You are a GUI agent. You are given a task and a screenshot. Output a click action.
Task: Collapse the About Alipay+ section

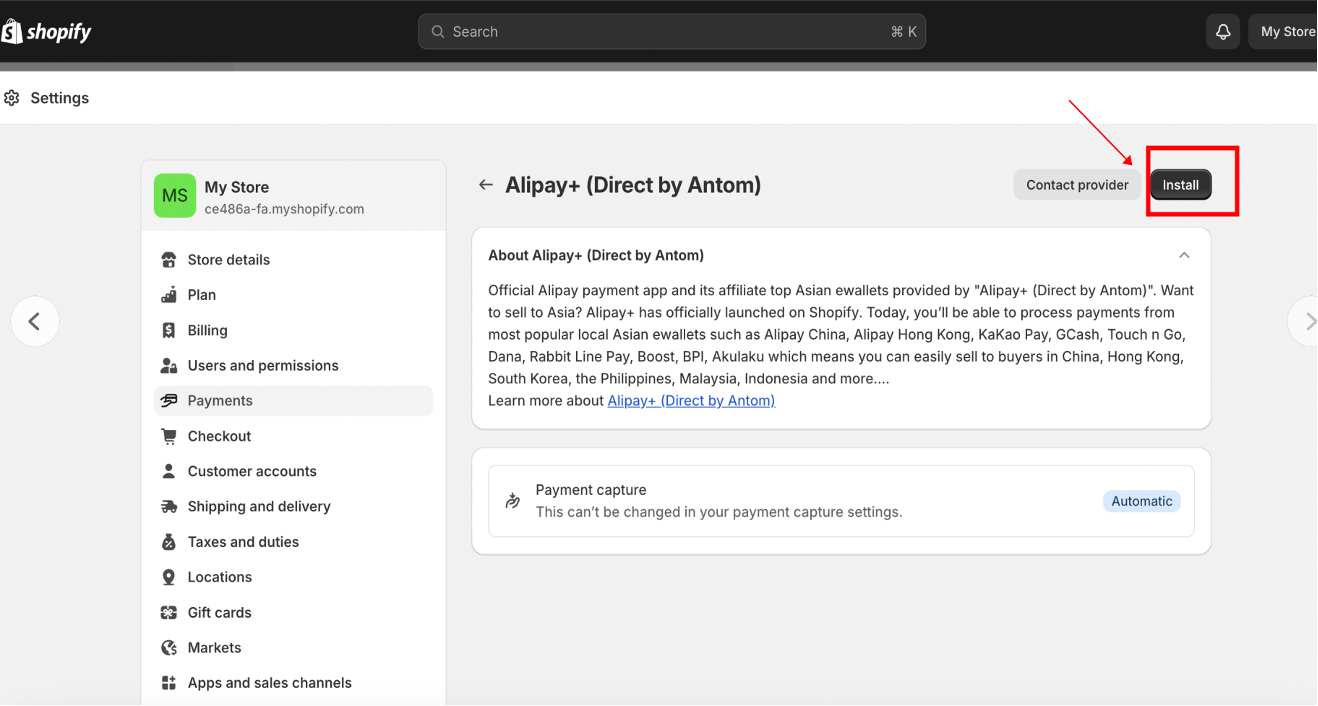tap(1184, 255)
